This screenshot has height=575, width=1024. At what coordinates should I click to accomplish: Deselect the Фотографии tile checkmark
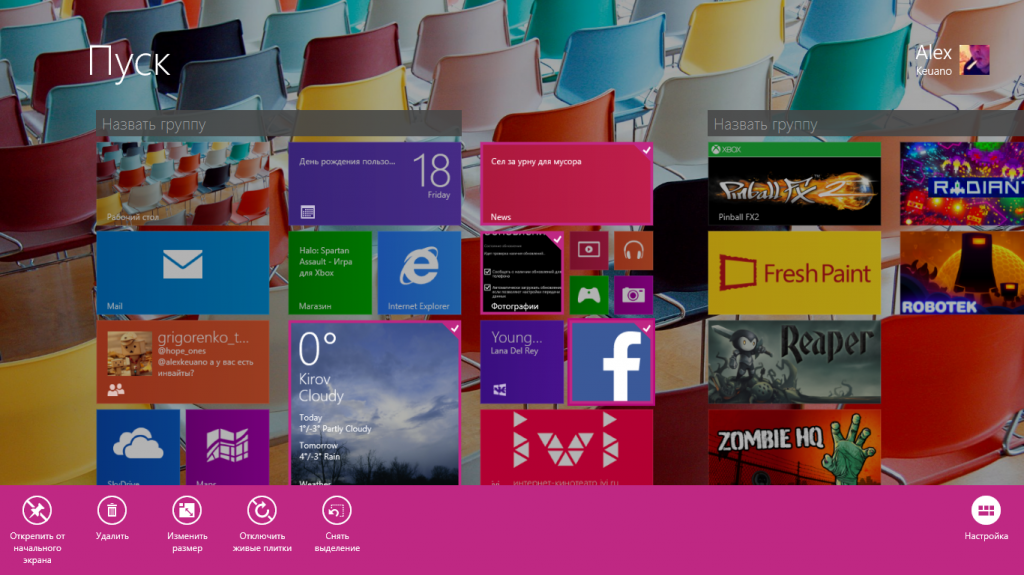tap(556, 239)
